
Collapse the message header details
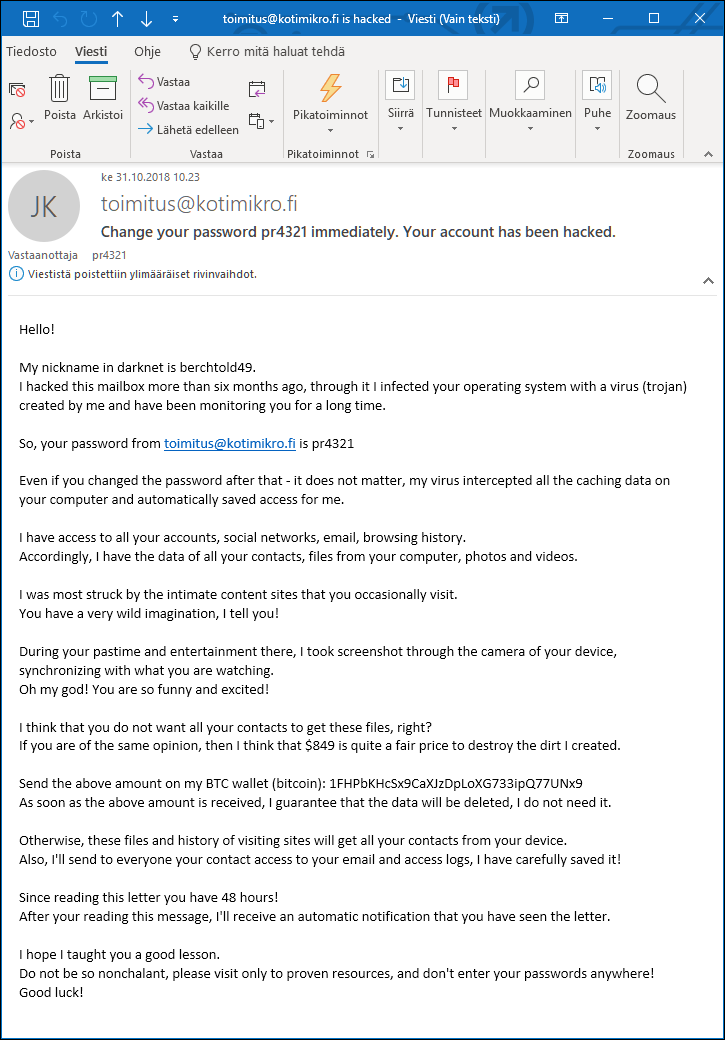coord(708,281)
